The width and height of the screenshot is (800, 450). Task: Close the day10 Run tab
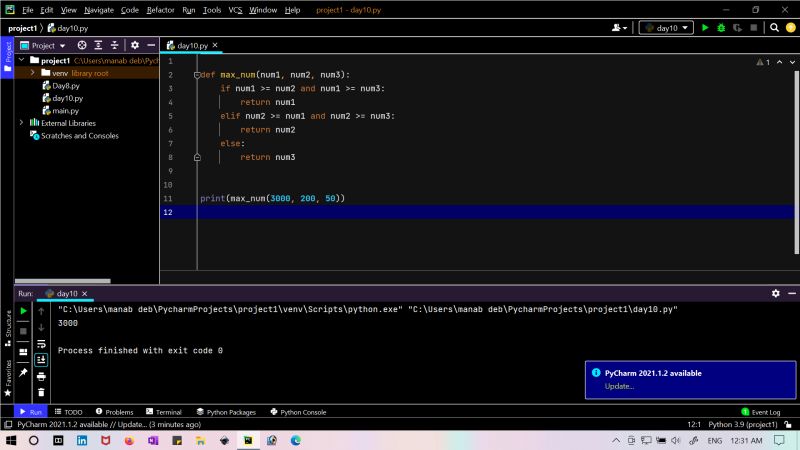[x=85, y=293]
